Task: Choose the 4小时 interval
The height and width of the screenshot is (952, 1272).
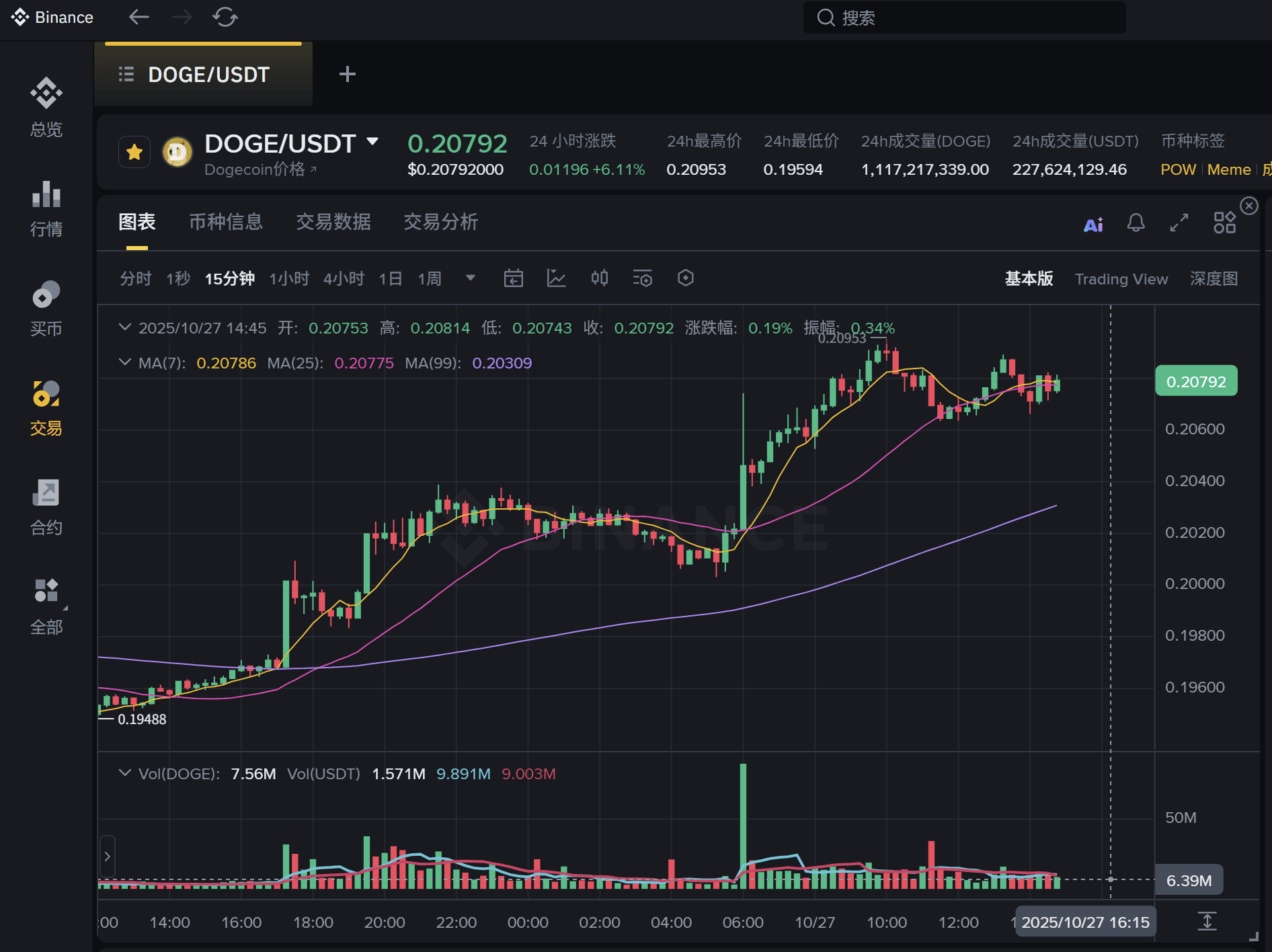Action: 344,278
